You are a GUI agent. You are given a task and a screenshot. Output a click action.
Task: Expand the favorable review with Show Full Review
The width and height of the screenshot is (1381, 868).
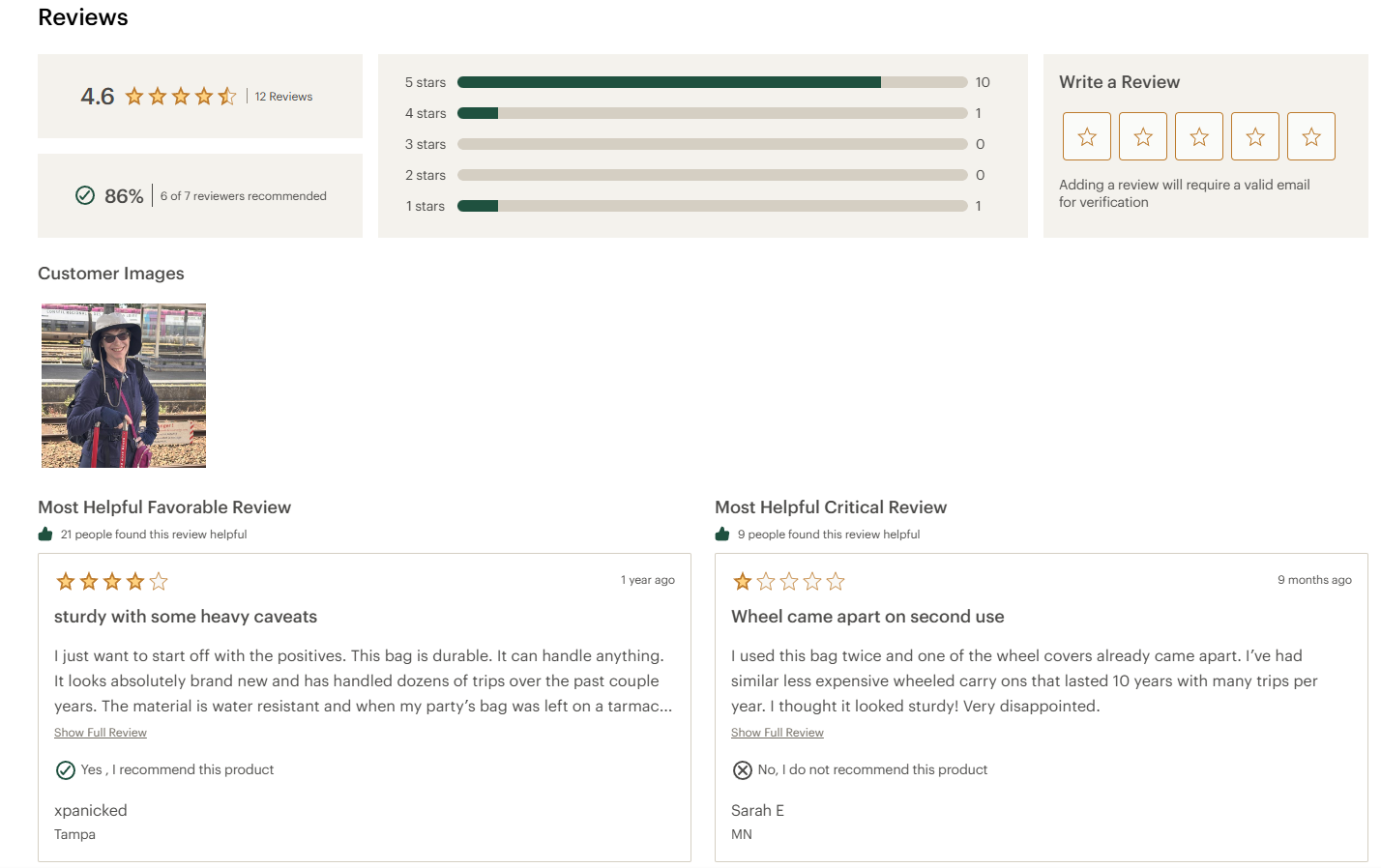pyautogui.click(x=100, y=732)
